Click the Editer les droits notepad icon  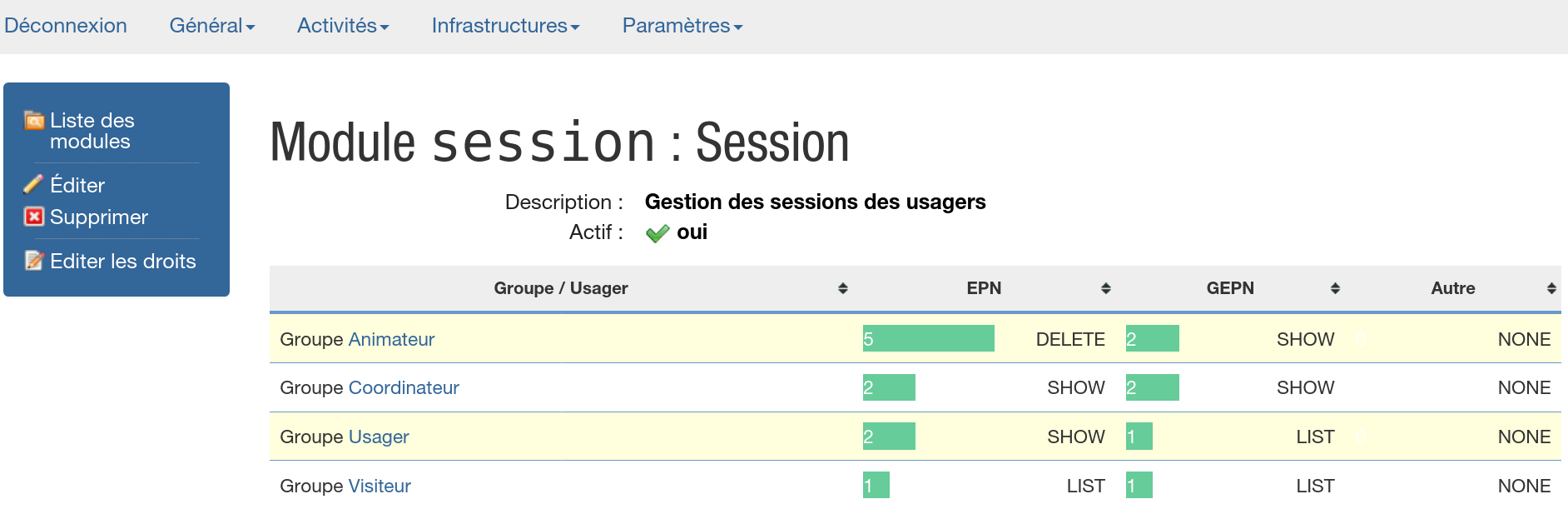tap(34, 261)
